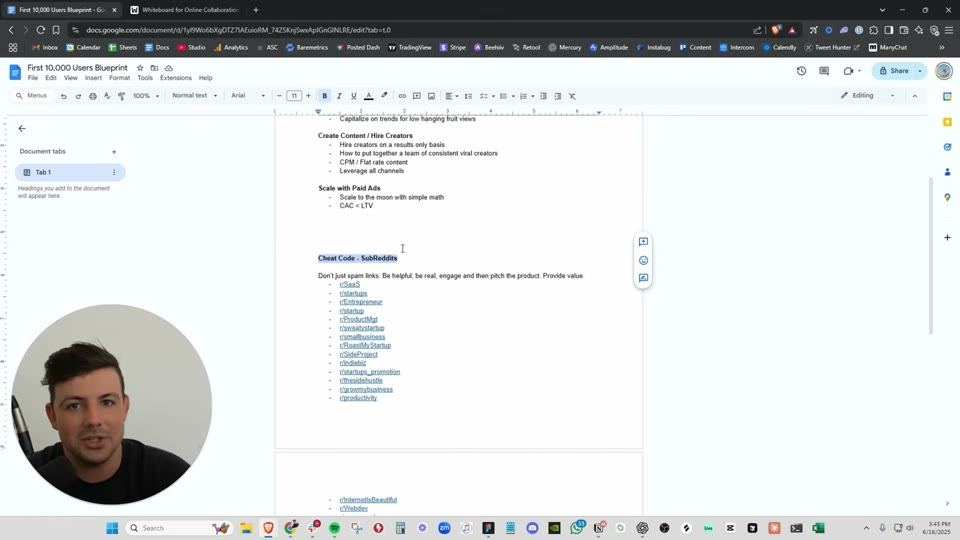960x540 pixels.
Task: Open the Edit menu
Action: (51, 78)
